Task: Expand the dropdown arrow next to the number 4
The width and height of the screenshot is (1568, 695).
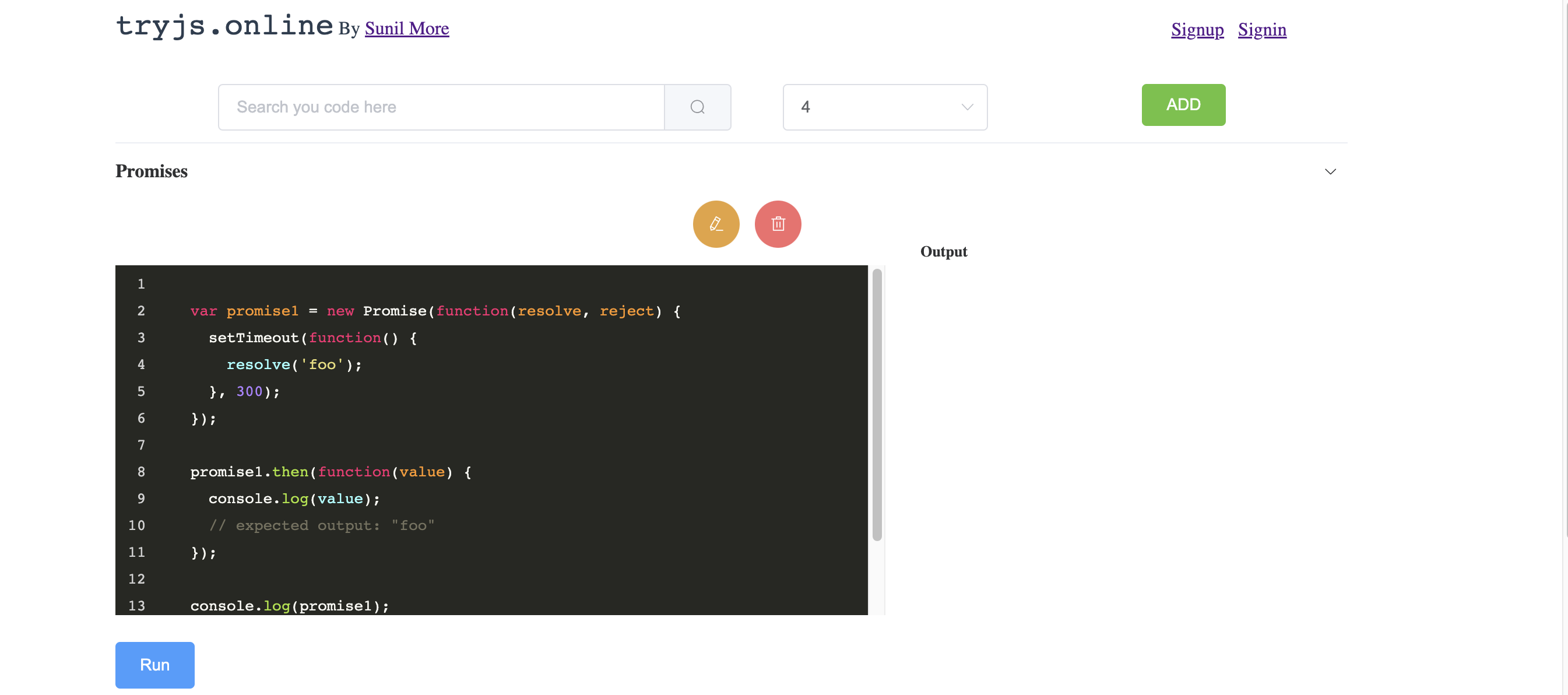Action: point(966,107)
